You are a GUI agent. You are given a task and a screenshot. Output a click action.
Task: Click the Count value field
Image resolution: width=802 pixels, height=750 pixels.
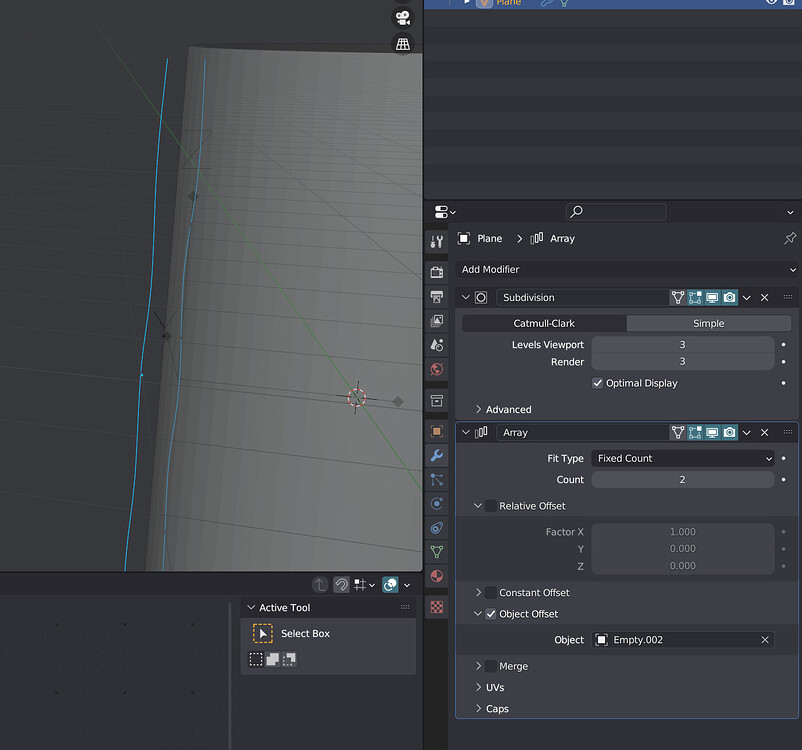tap(683, 480)
